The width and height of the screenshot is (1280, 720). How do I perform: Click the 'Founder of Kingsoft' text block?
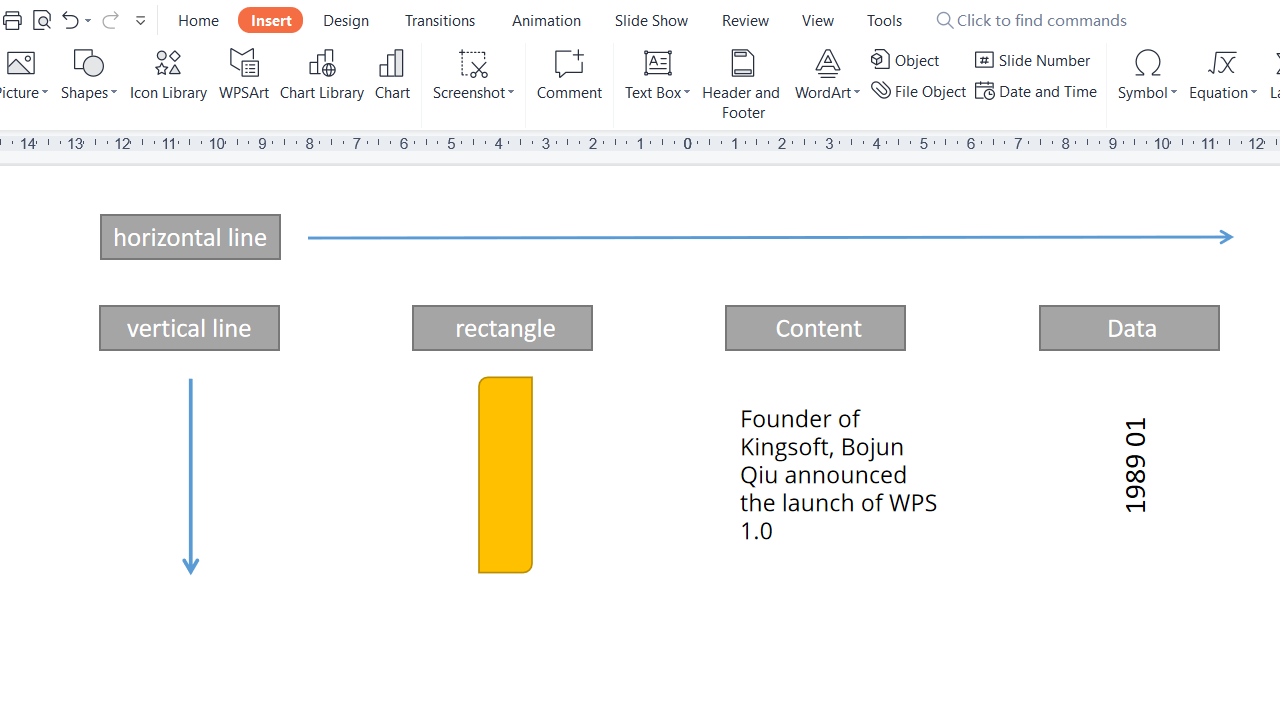[838, 474]
